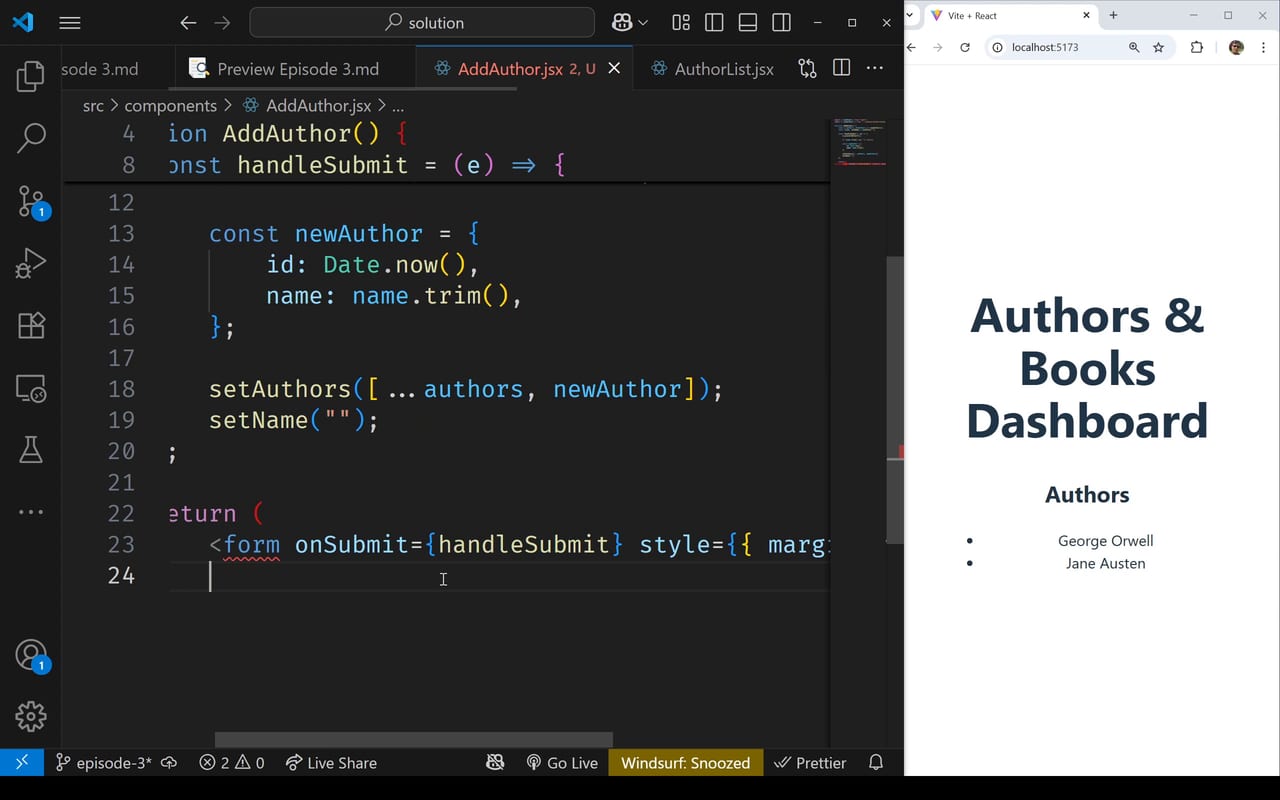Click the Copilot icon in the title bar
1280x800 pixels.
click(622, 22)
